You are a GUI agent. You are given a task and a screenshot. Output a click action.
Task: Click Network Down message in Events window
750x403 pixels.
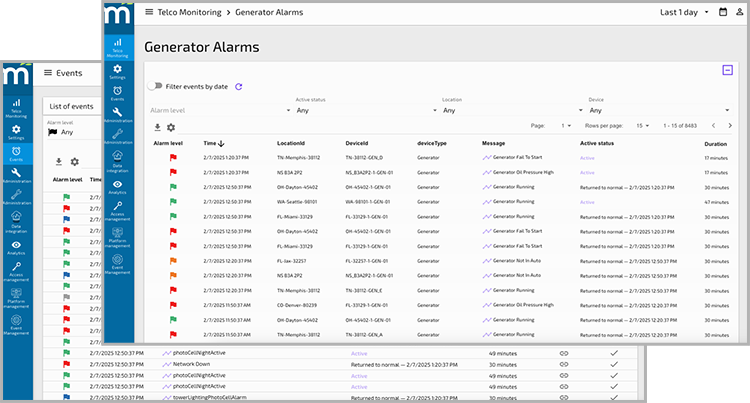pyautogui.click(x=191, y=364)
